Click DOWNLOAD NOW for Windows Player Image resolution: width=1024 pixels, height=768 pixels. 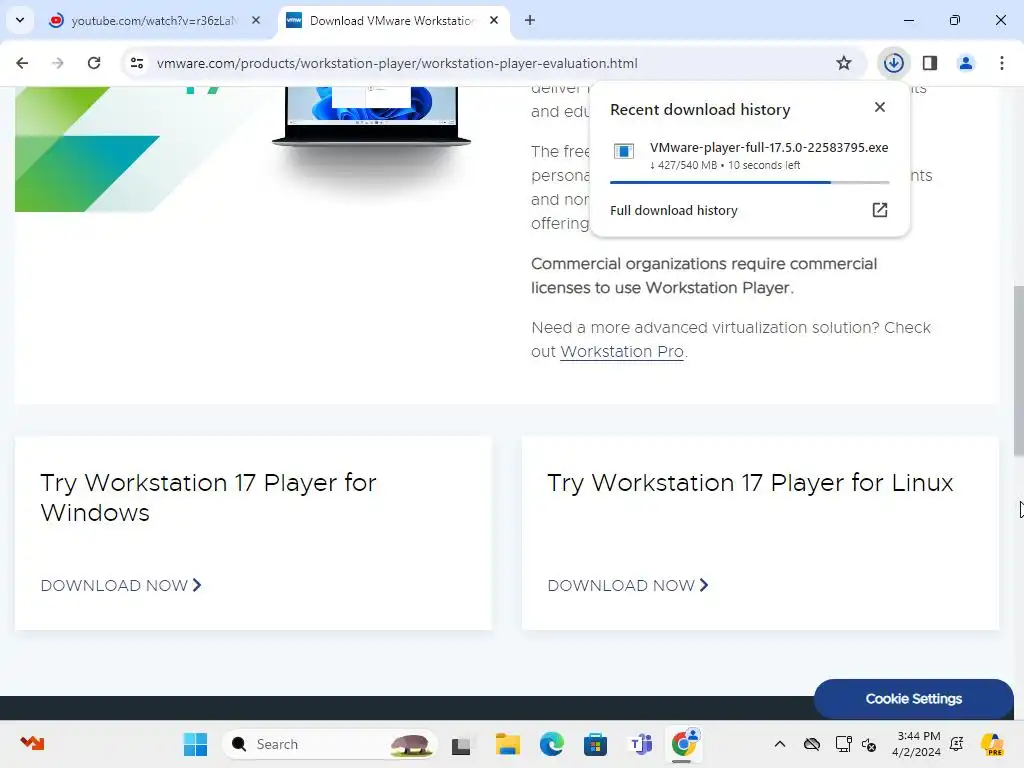click(121, 585)
